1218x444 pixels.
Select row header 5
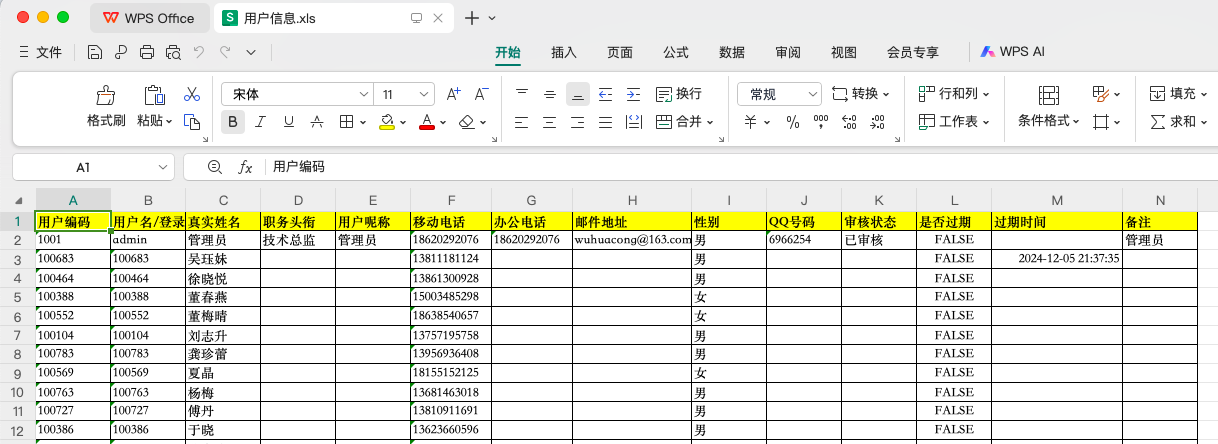(17, 297)
